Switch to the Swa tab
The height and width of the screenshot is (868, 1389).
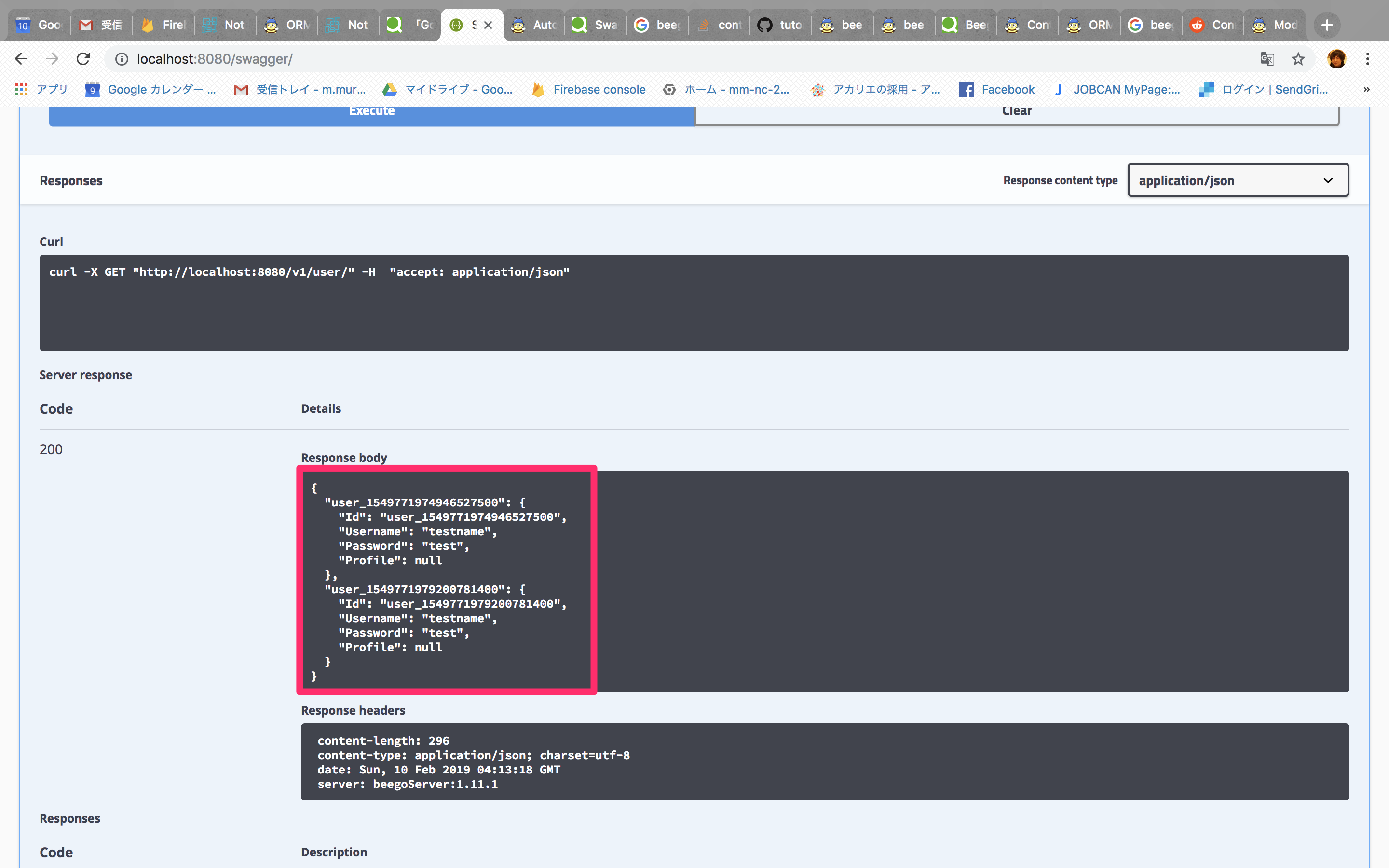(x=595, y=25)
